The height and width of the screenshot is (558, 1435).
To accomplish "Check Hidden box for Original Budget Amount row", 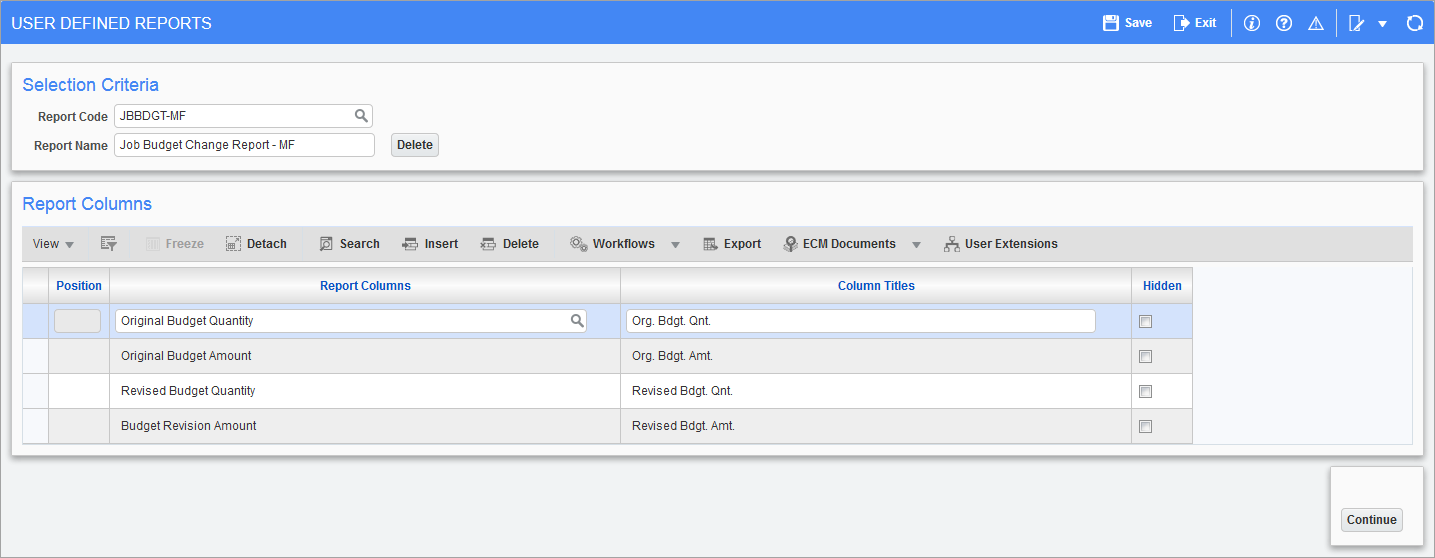I will tap(1146, 356).
